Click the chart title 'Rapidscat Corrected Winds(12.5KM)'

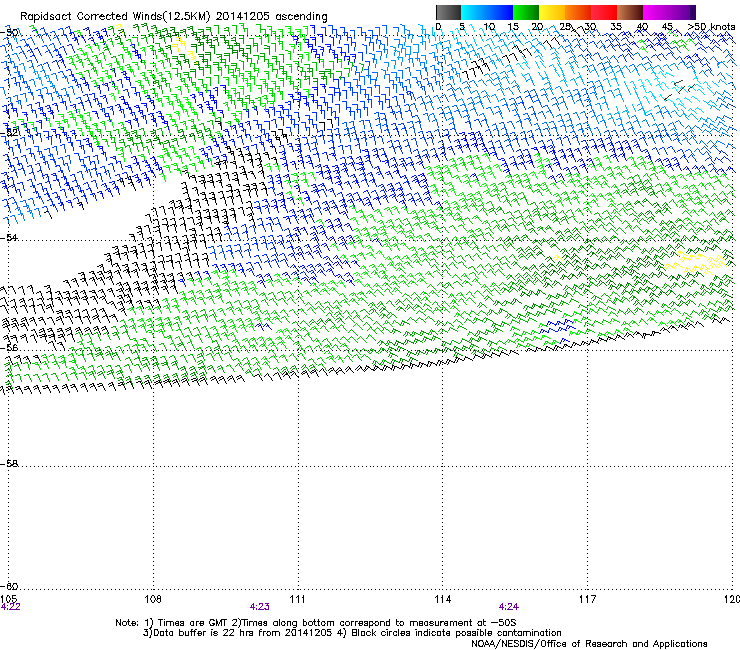pyautogui.click(x=115, y=16)
